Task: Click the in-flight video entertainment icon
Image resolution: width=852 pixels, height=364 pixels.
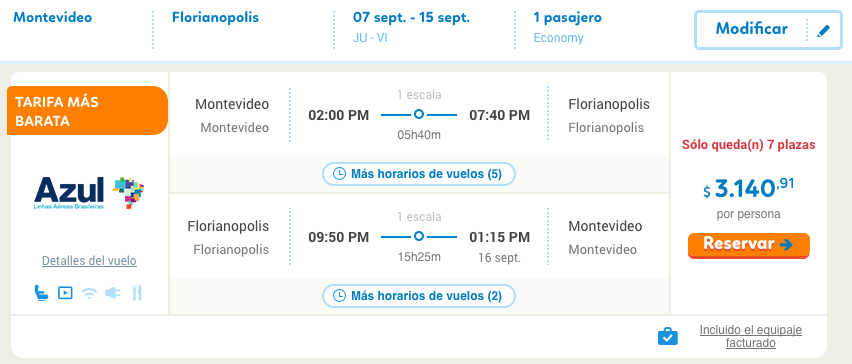Action: coord(65,293)
